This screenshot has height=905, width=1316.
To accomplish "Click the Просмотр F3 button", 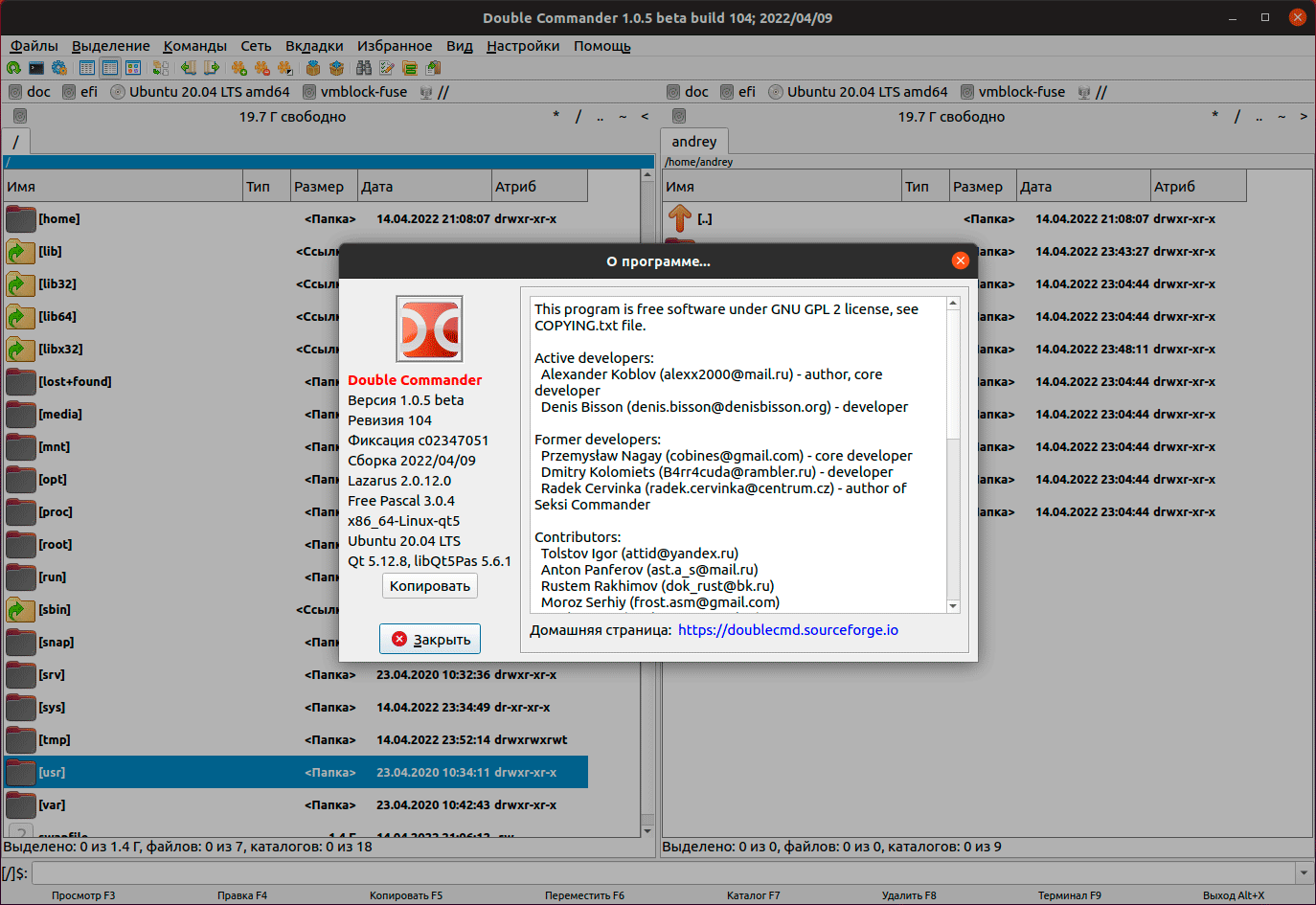I will (x=83, y=895).
